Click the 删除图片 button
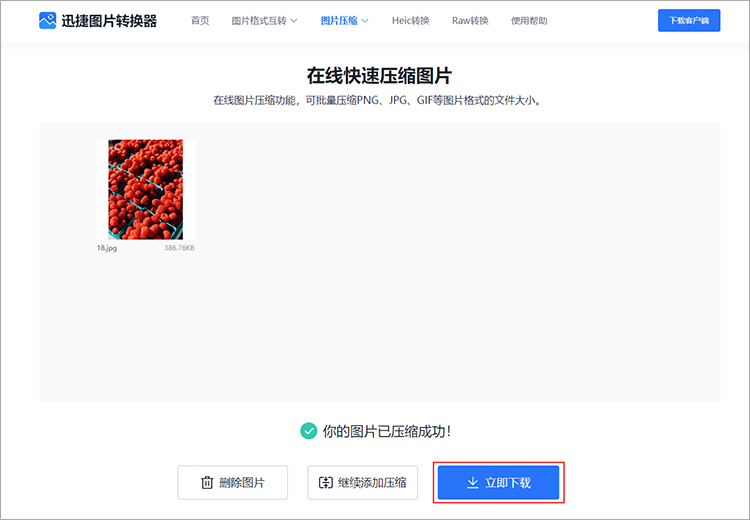Viewport: 750px width, 520px height. (232, 482)
